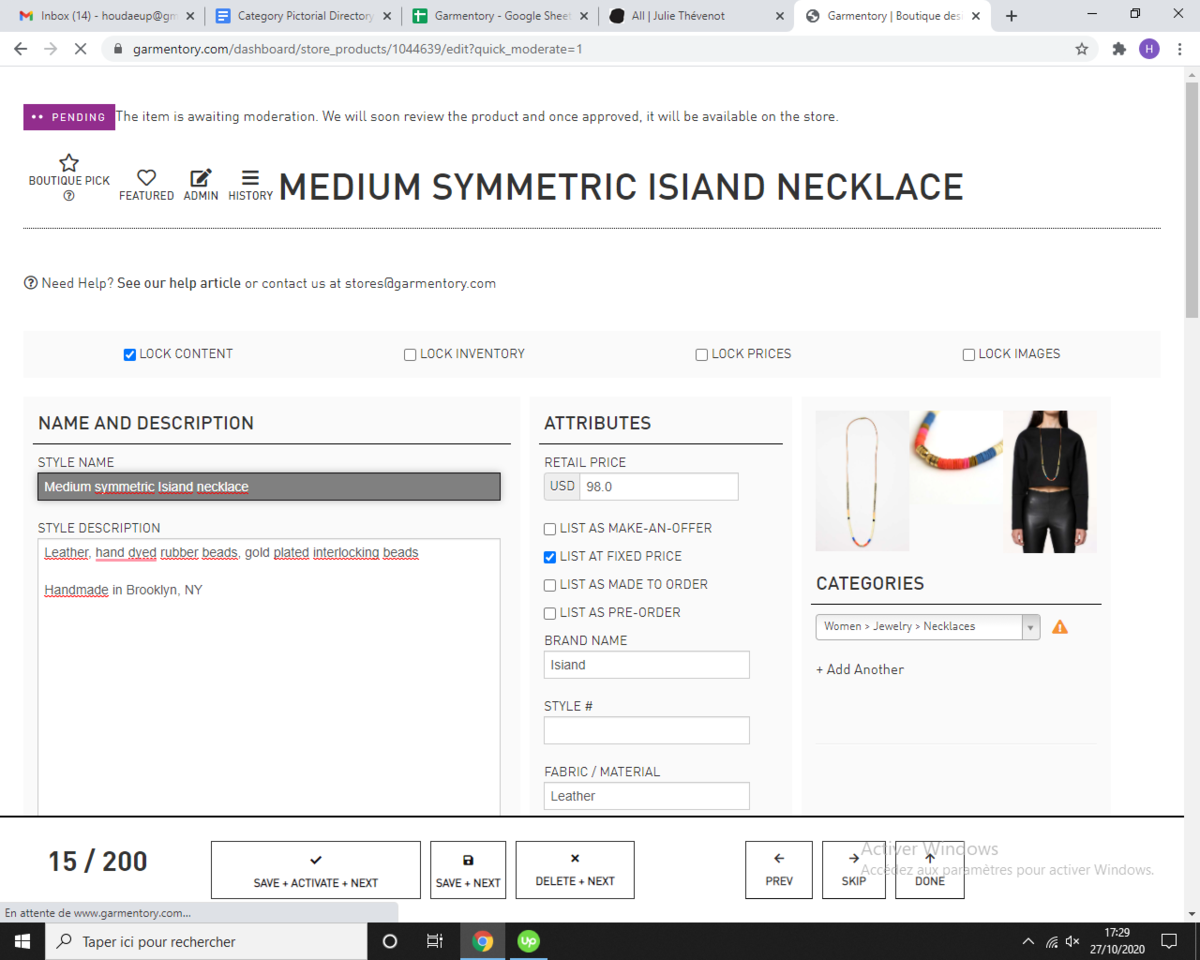Check List as Make-an-Offer option
This screenshot has height=960, width=1200.
pos(550,529)
